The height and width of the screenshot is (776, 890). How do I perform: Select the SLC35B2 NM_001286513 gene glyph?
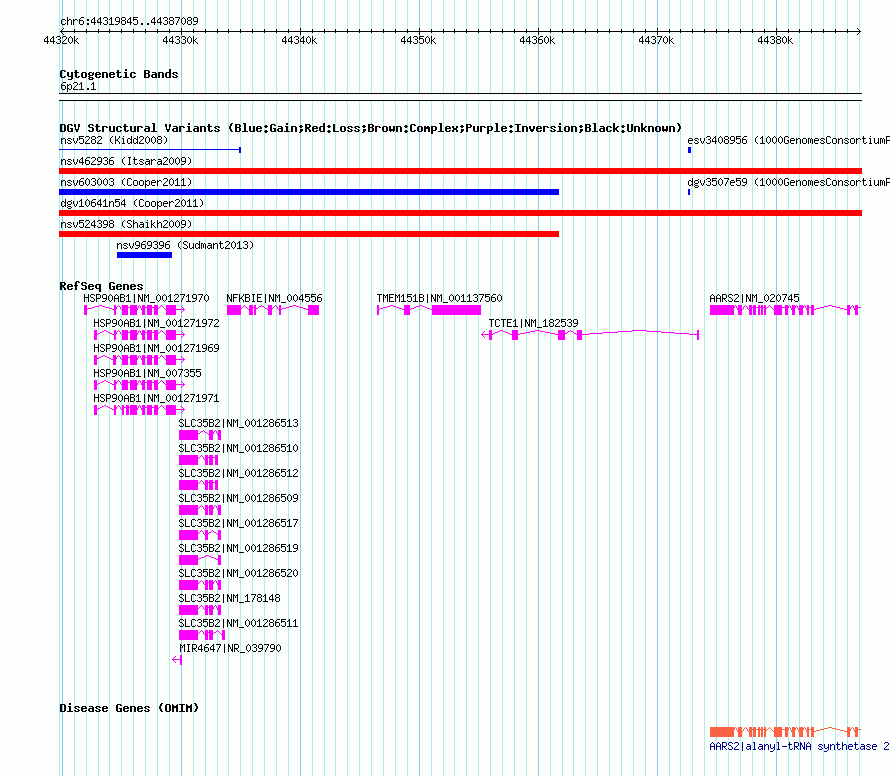(200, 435)
